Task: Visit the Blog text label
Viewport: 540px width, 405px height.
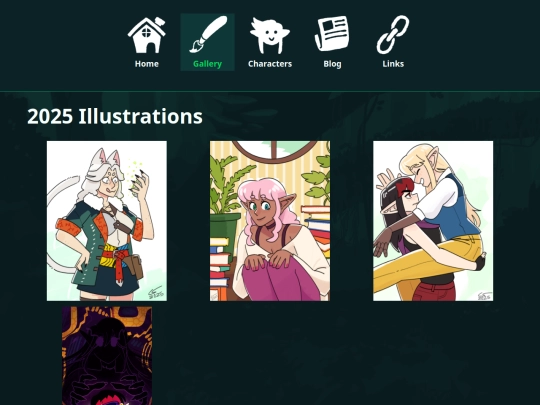Action: tap(332, 64)
